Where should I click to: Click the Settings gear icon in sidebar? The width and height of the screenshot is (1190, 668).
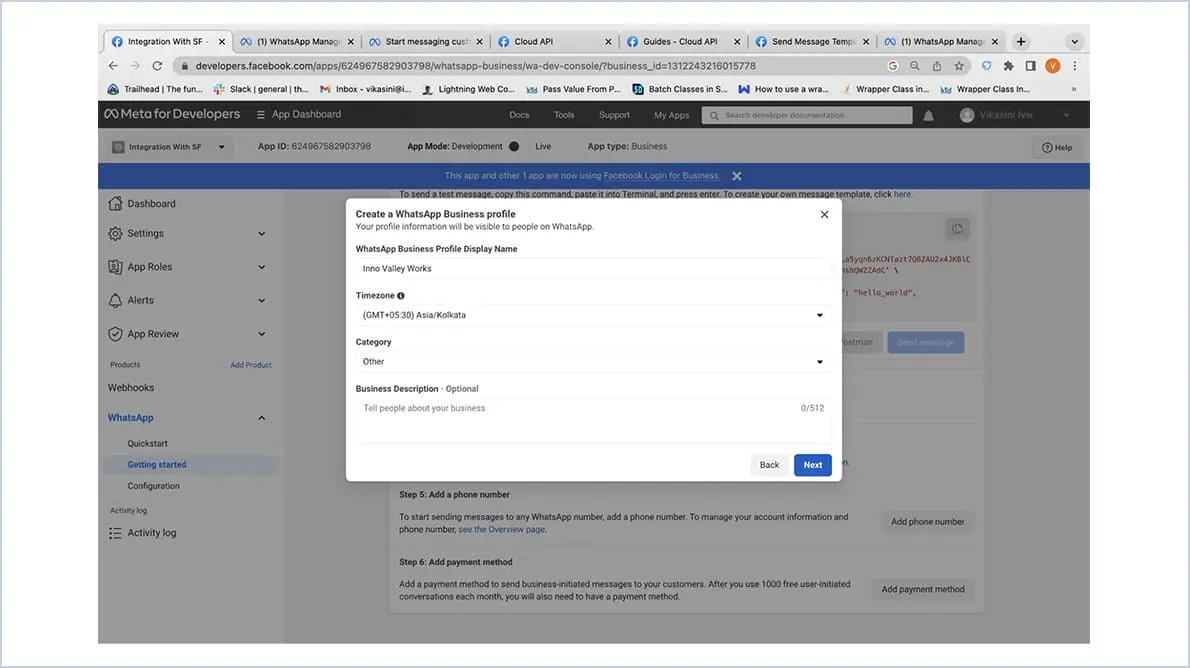pyautogui.click(x=115, y=234)
